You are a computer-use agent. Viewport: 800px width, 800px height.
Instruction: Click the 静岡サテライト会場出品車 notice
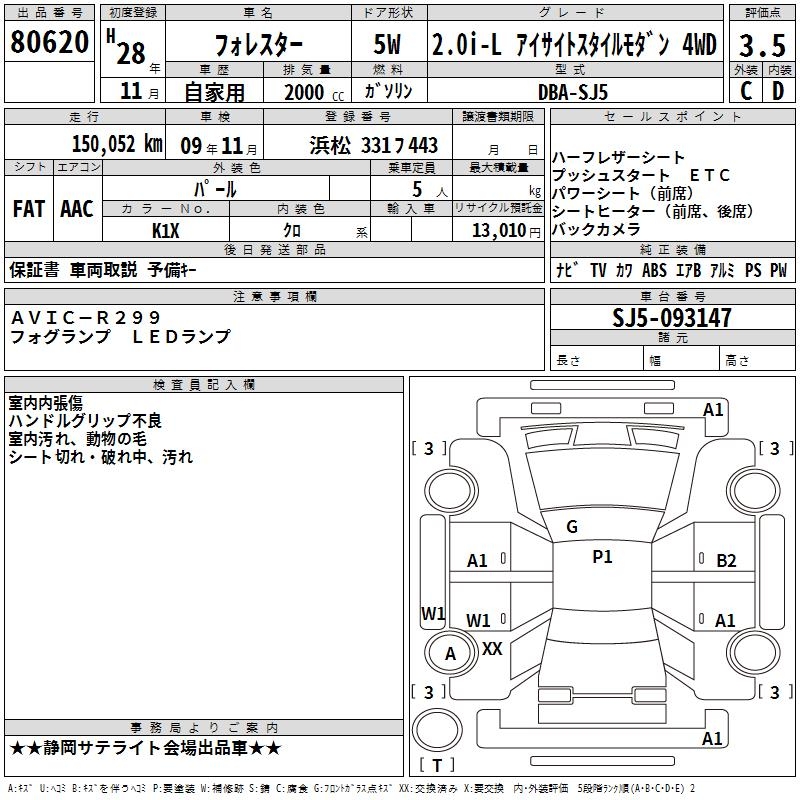tap(145, 748)
